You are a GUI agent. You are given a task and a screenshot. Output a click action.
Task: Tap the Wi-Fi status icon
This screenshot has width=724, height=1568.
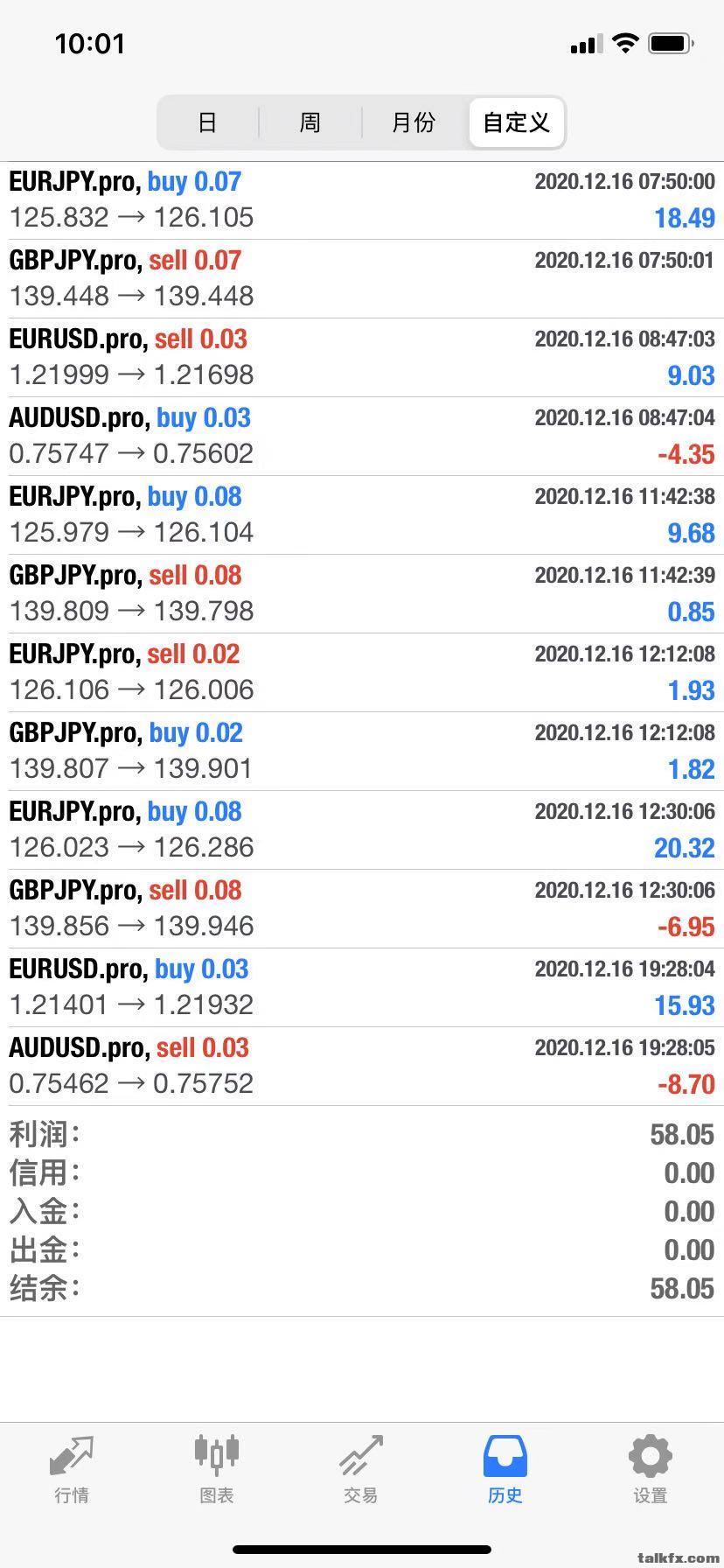(x=625, y=43)
